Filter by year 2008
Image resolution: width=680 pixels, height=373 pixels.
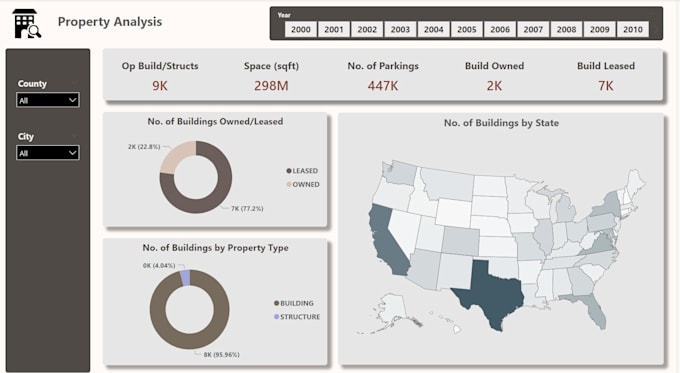click(x=566, y=29)
